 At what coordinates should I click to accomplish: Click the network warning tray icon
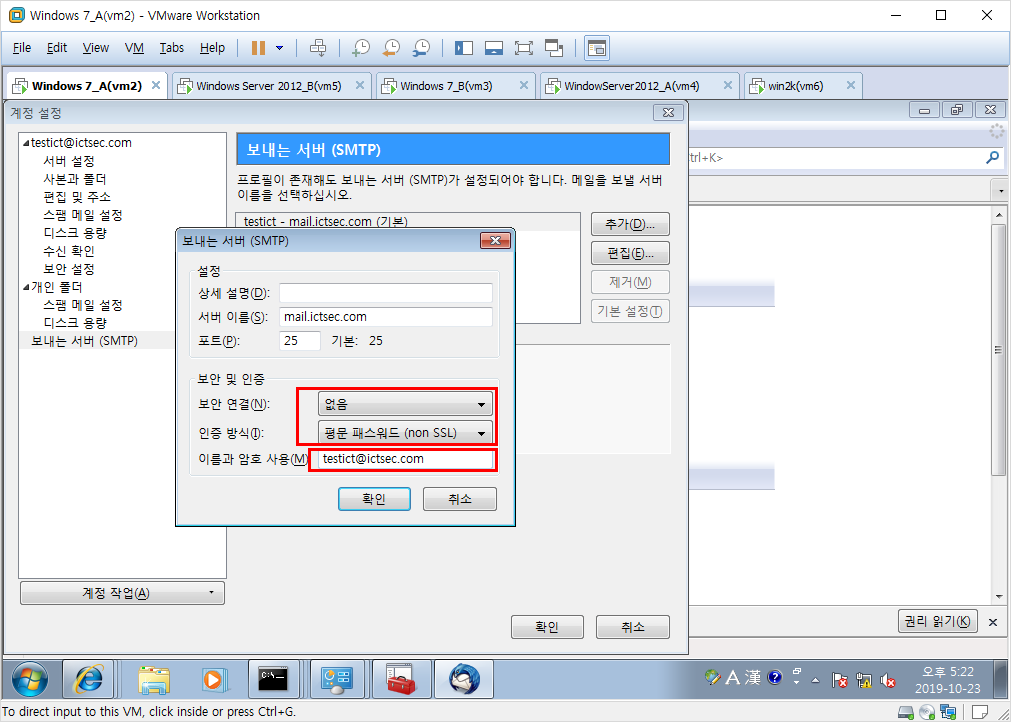point(864,679)
